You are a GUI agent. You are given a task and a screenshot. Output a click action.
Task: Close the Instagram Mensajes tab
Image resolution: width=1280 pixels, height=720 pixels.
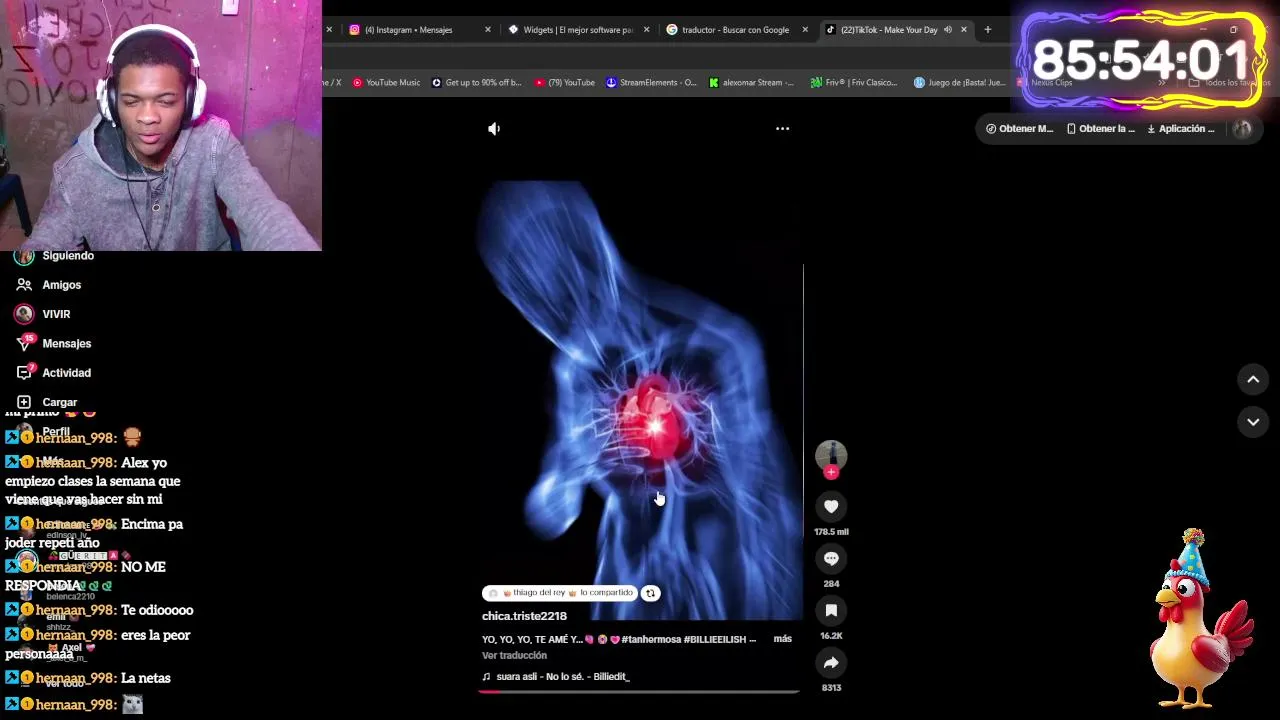[x=488, y=30]
